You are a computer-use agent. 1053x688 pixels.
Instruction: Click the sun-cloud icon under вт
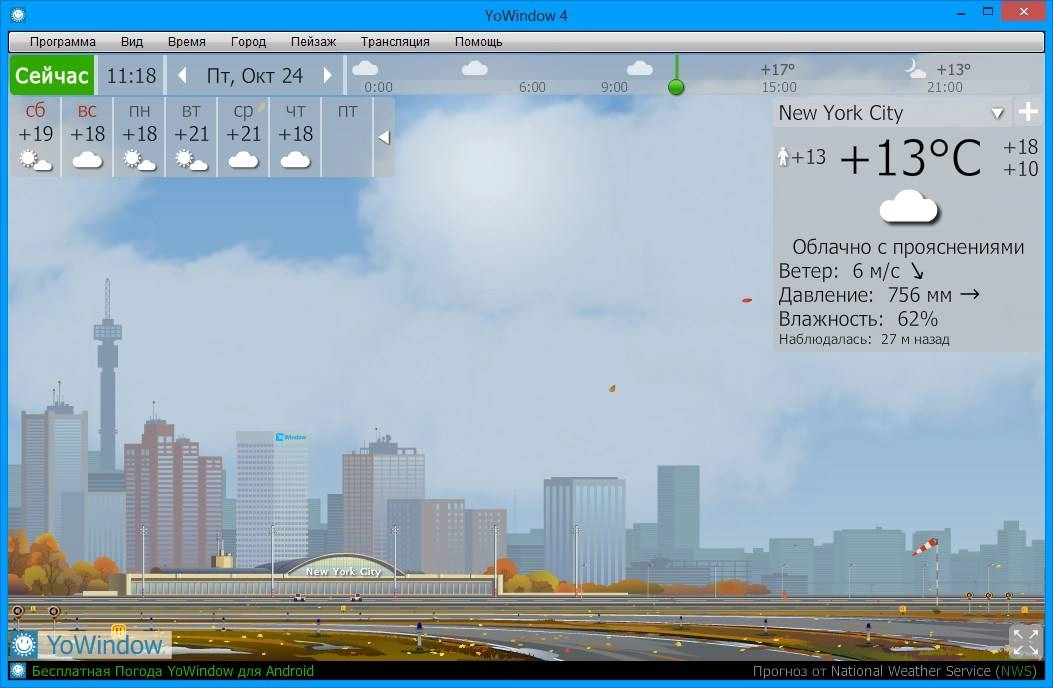pyautogui.click(x=191, y=161)
